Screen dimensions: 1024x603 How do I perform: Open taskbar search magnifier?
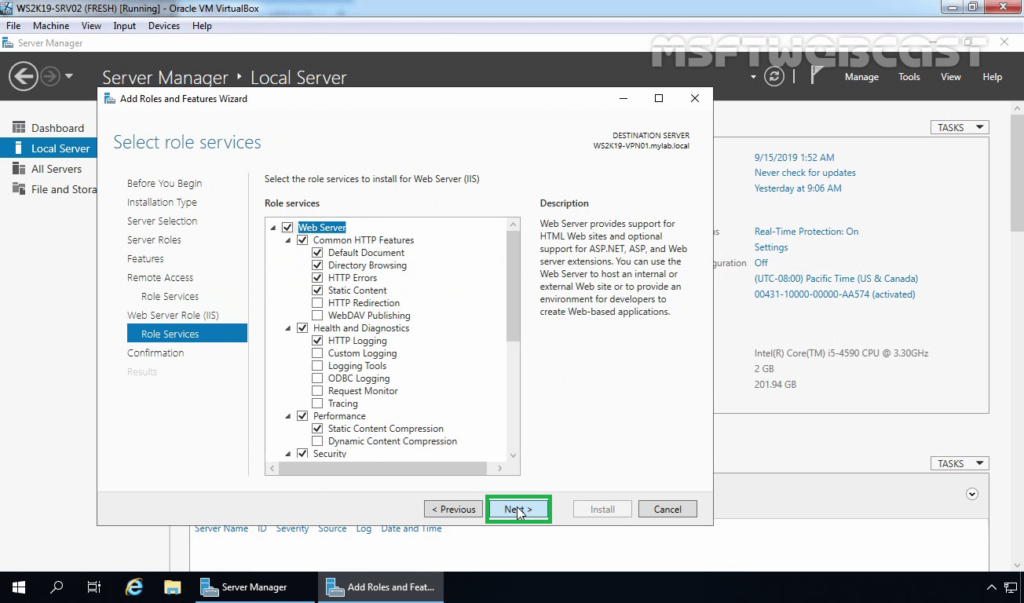(x=57, y=587)
